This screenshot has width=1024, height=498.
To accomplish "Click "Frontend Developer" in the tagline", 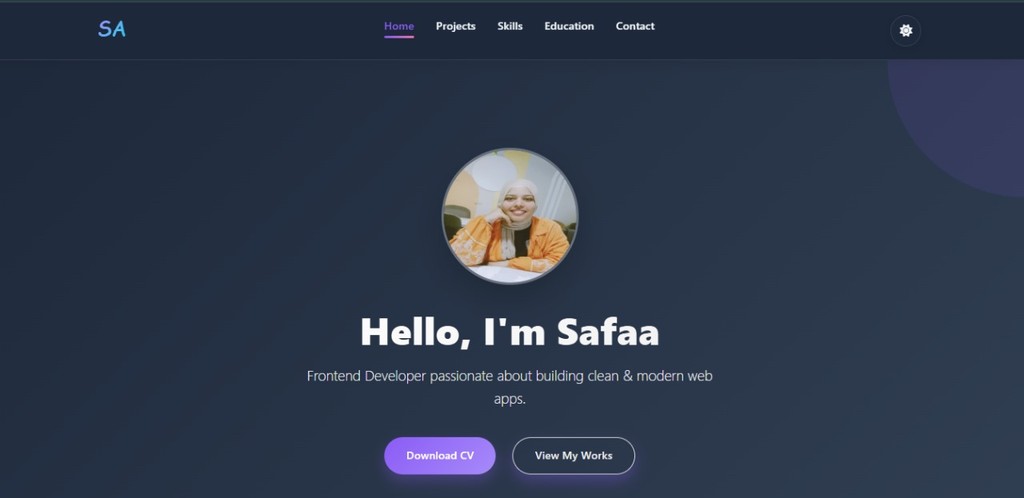I will click(x=366, y=376).
